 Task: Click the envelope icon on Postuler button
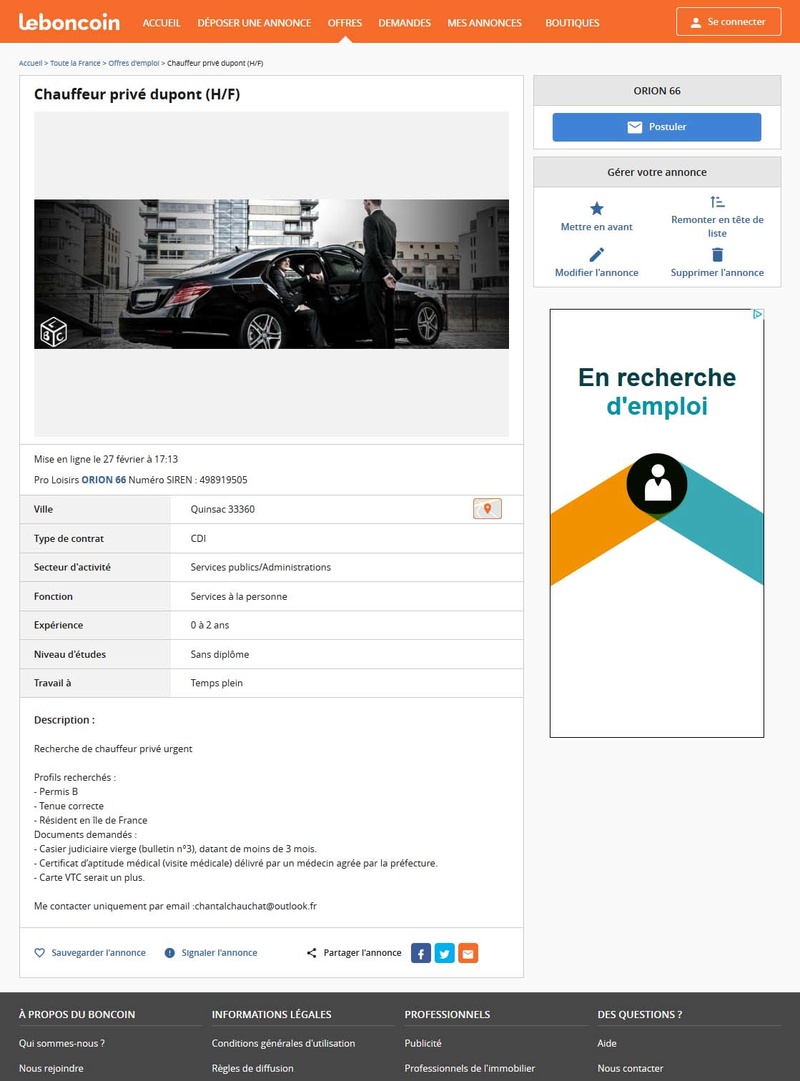(x=634, y=127)
